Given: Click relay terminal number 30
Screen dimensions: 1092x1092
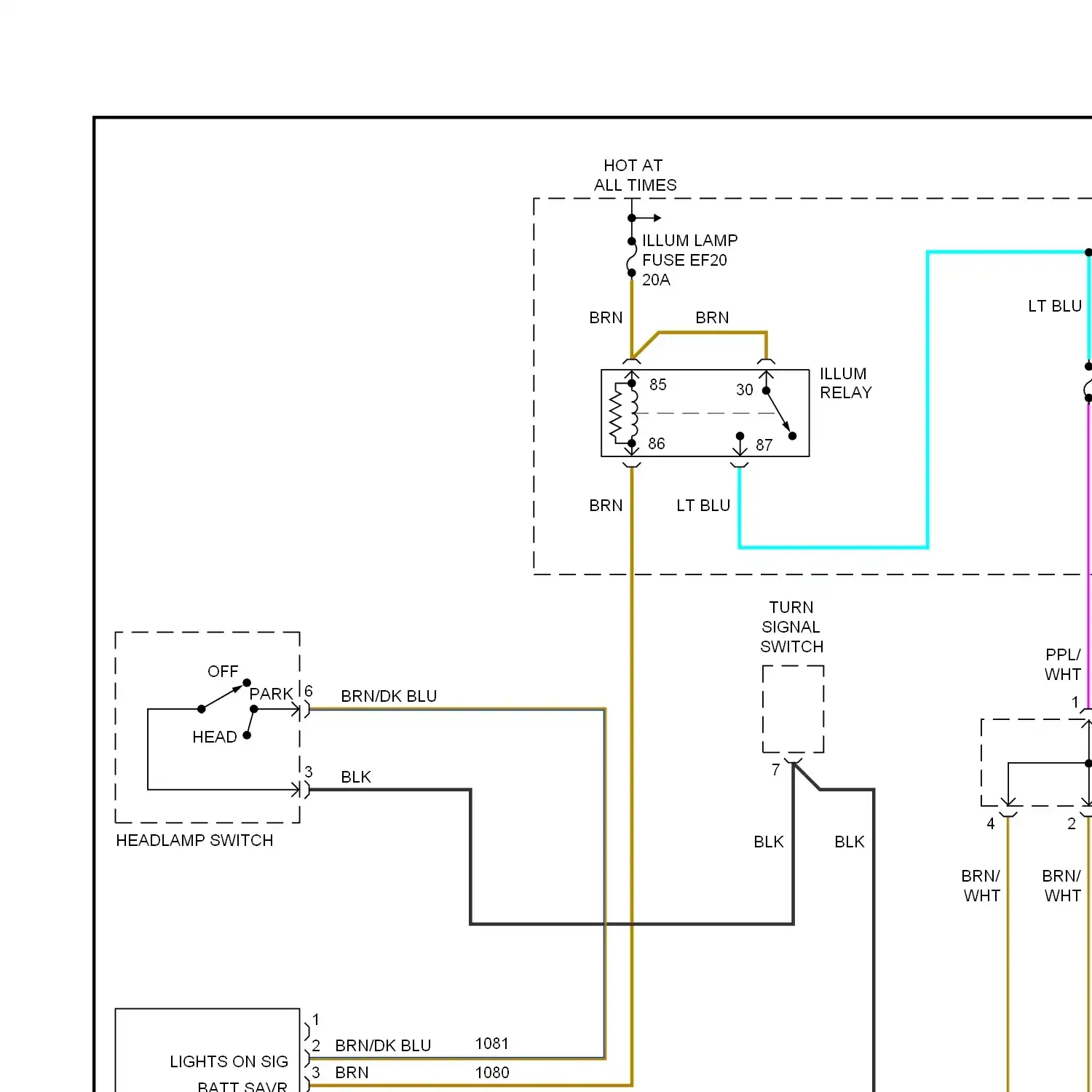Looking at the screenshot, I should pos(744,389).
